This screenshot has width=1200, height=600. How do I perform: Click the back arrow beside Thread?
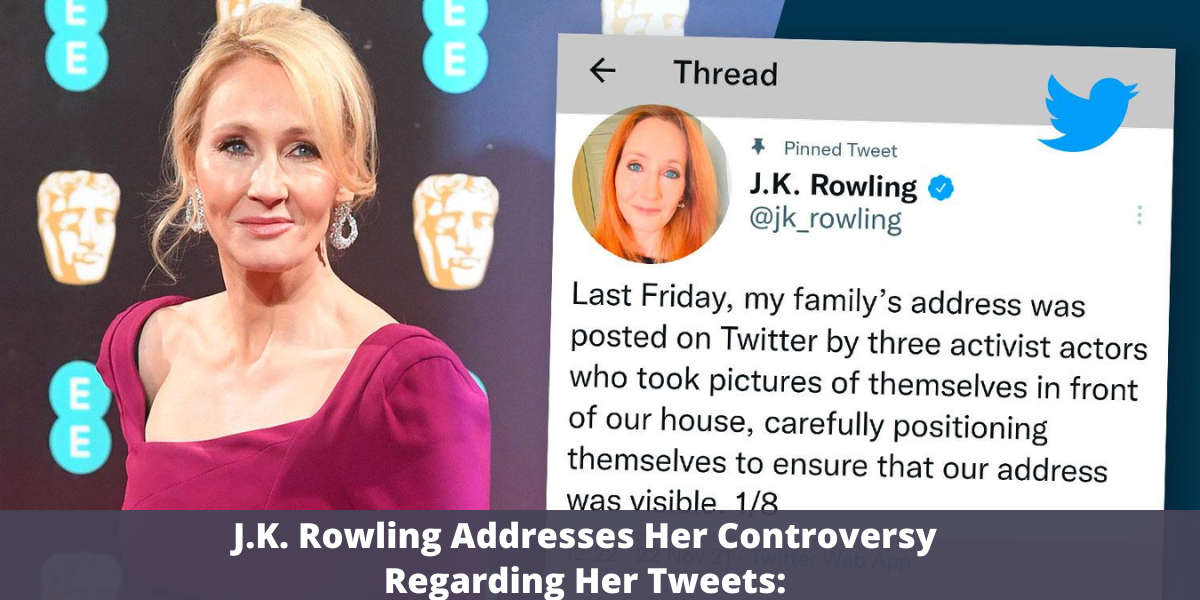[x=602, y=70]
